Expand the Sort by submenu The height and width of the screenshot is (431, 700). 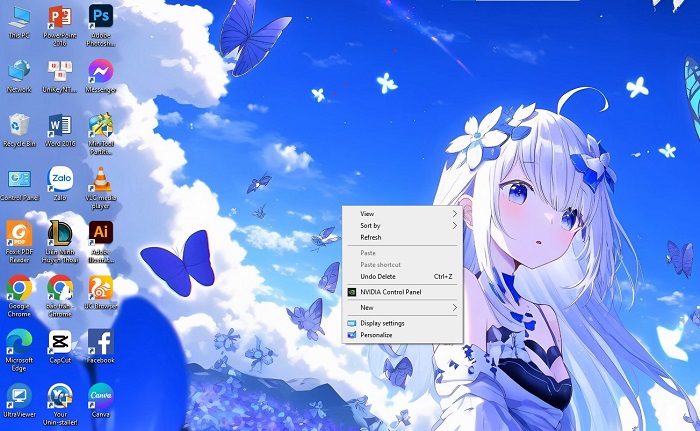click(x=403, y=226)
